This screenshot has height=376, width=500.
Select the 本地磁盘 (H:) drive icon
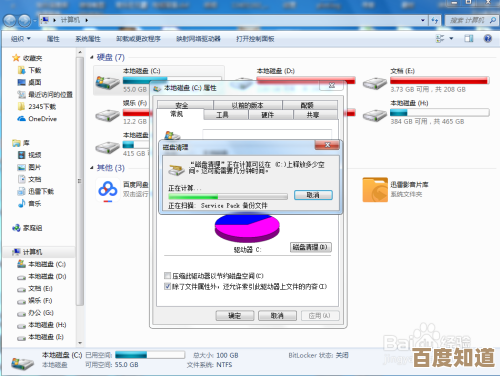click(x=375, y=115)
